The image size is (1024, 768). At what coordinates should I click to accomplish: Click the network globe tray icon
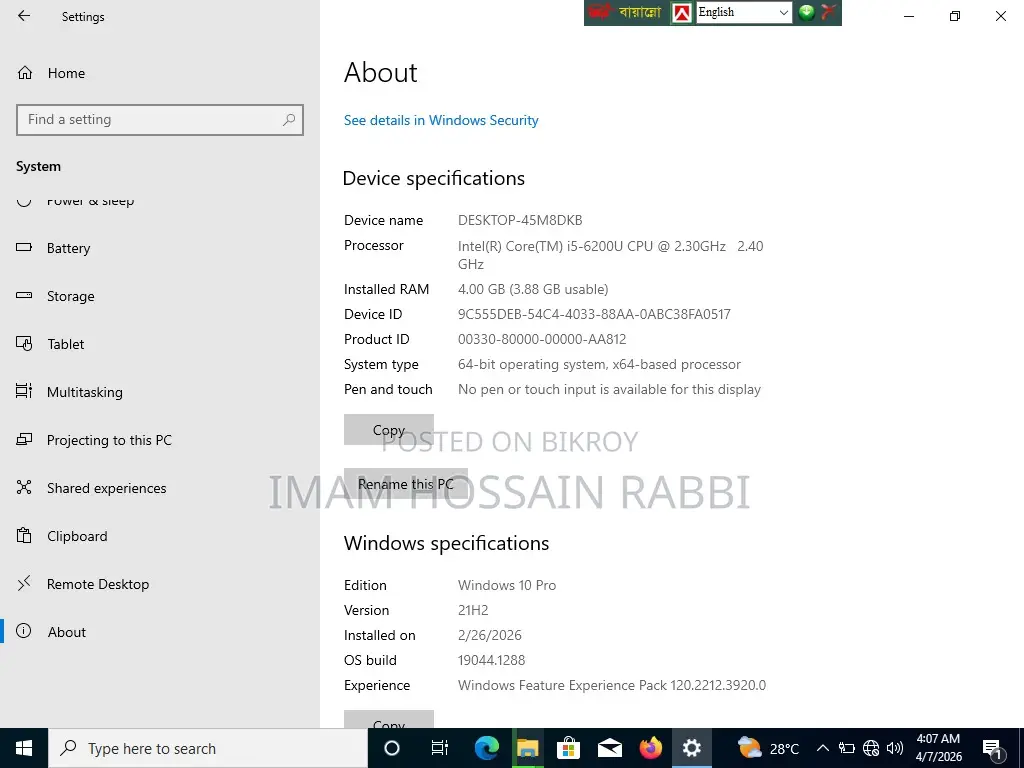point(871,748)
